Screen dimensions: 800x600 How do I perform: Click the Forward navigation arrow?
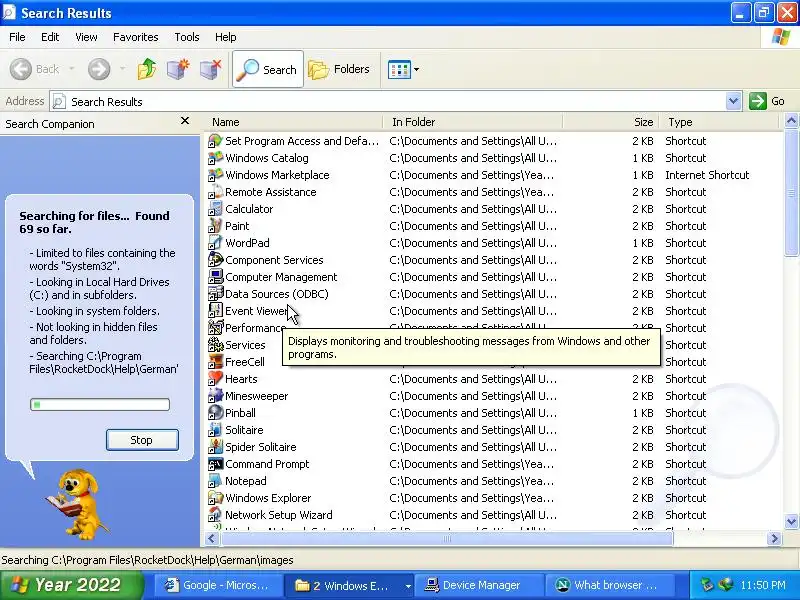point(99,69)
